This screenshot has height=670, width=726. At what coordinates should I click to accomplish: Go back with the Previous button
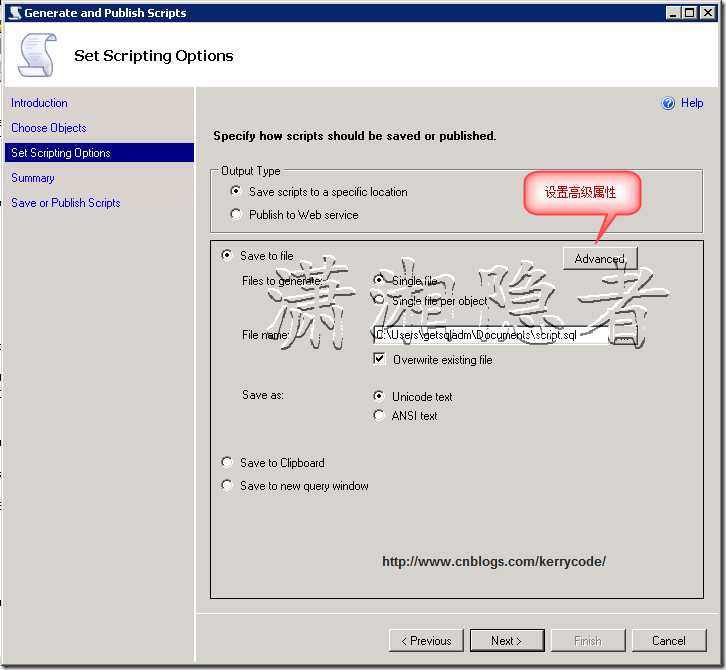point(426,640)
